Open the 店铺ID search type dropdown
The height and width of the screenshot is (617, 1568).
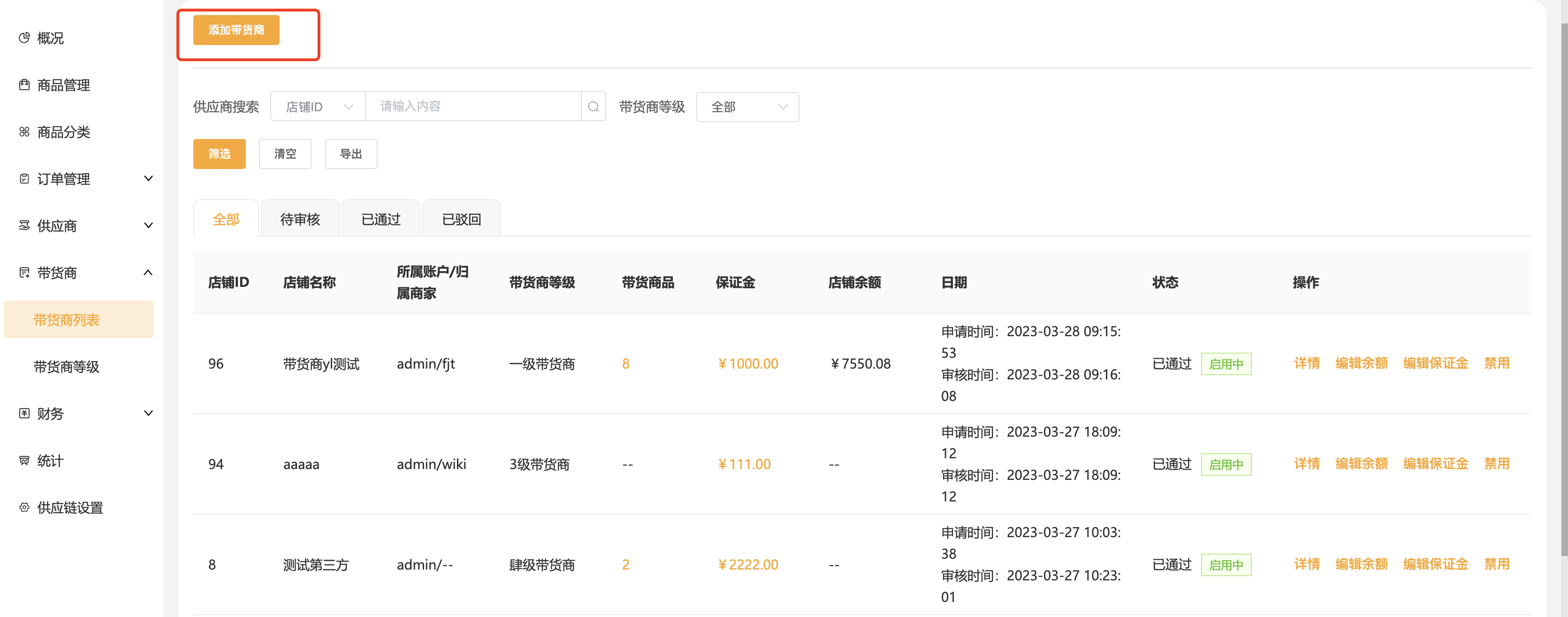318,107
